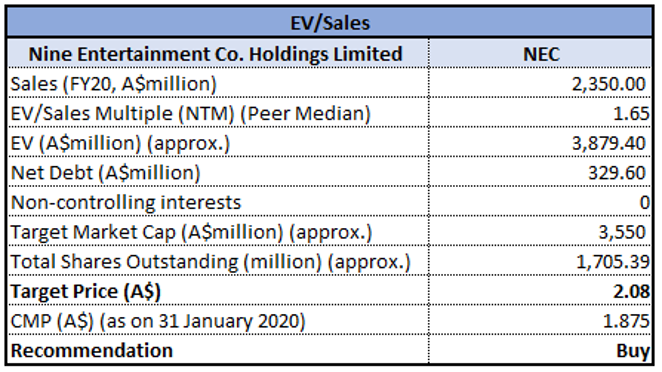The height and width of the screenshot is (372, 662).
Task: Click the Target Market Cap label cell
Action: pos(218,231)
